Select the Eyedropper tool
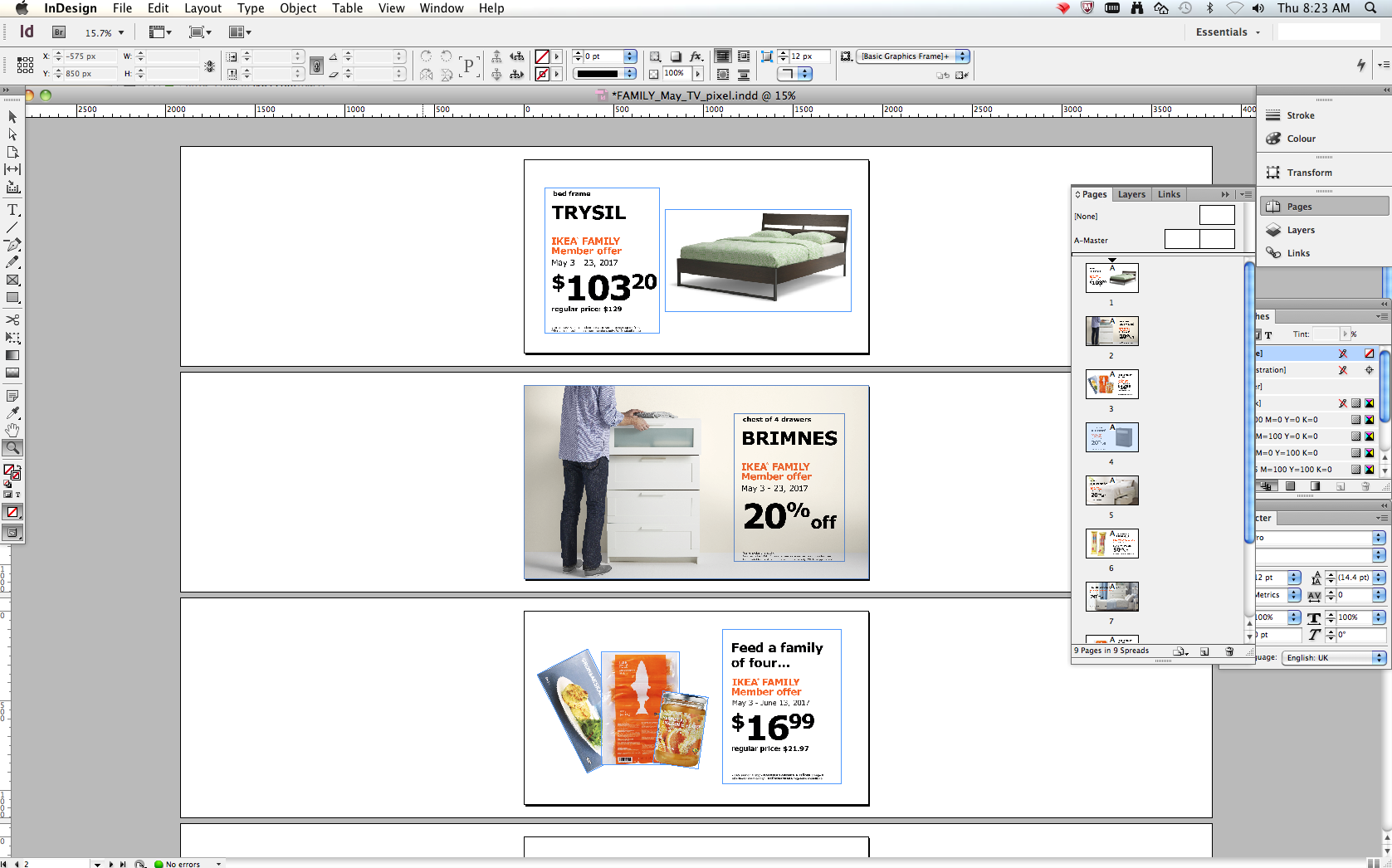The width and height of the screenshot is (1392, 868). pos(12,412)
